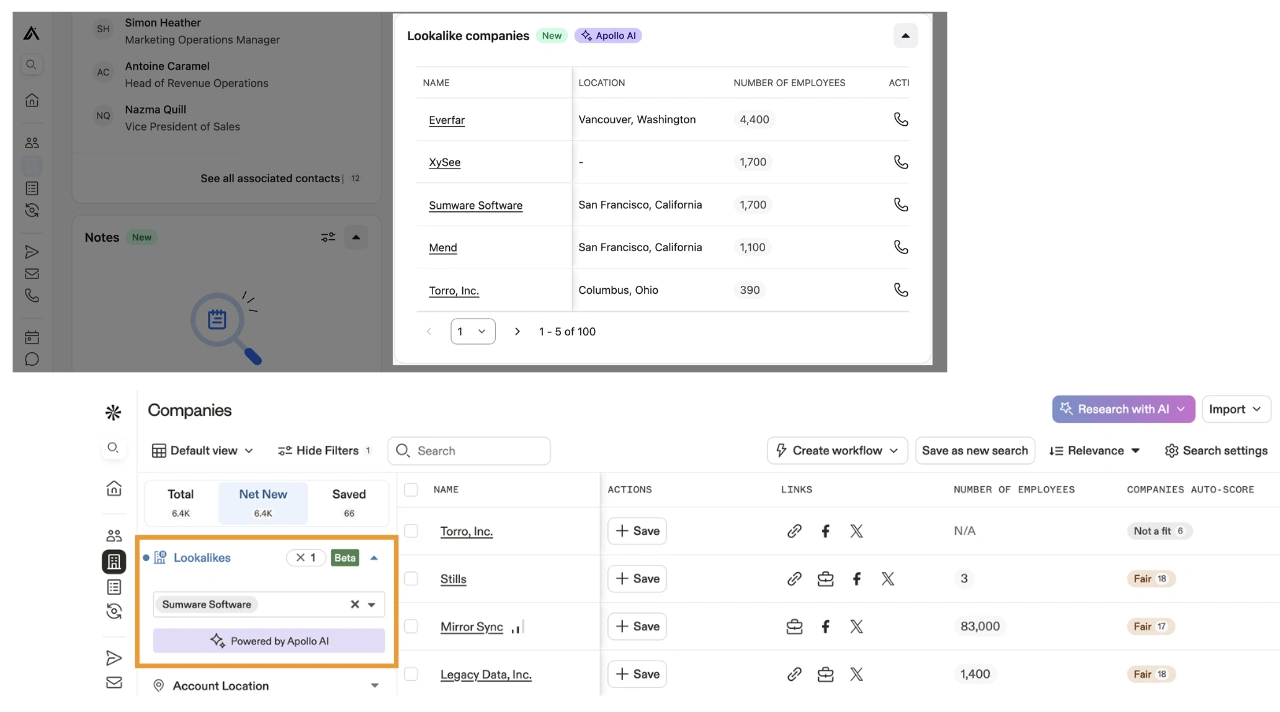Open Facebook icon in Stills row
The width and height of the screenshot is (1280, 712).
pos(856,579)
